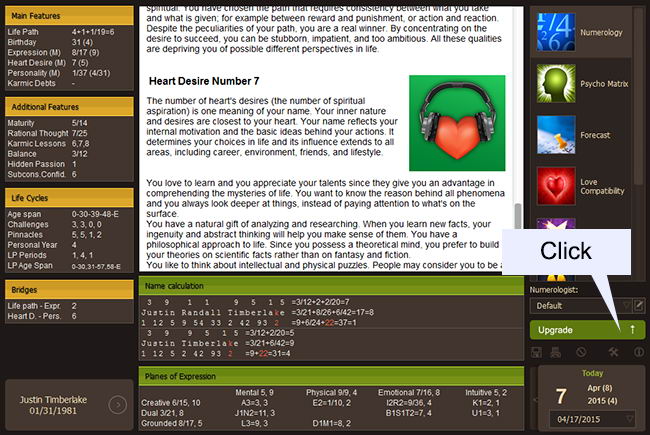Click the up arrow on Upgrade button
This screenshot has width=650, height=435.
coord(633,330)
